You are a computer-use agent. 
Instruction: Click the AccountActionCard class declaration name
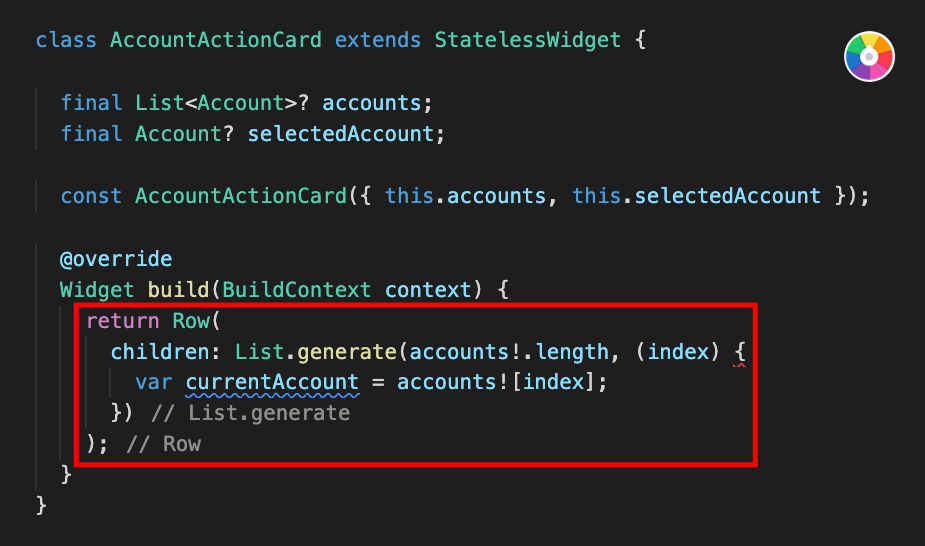coord(216,40)
